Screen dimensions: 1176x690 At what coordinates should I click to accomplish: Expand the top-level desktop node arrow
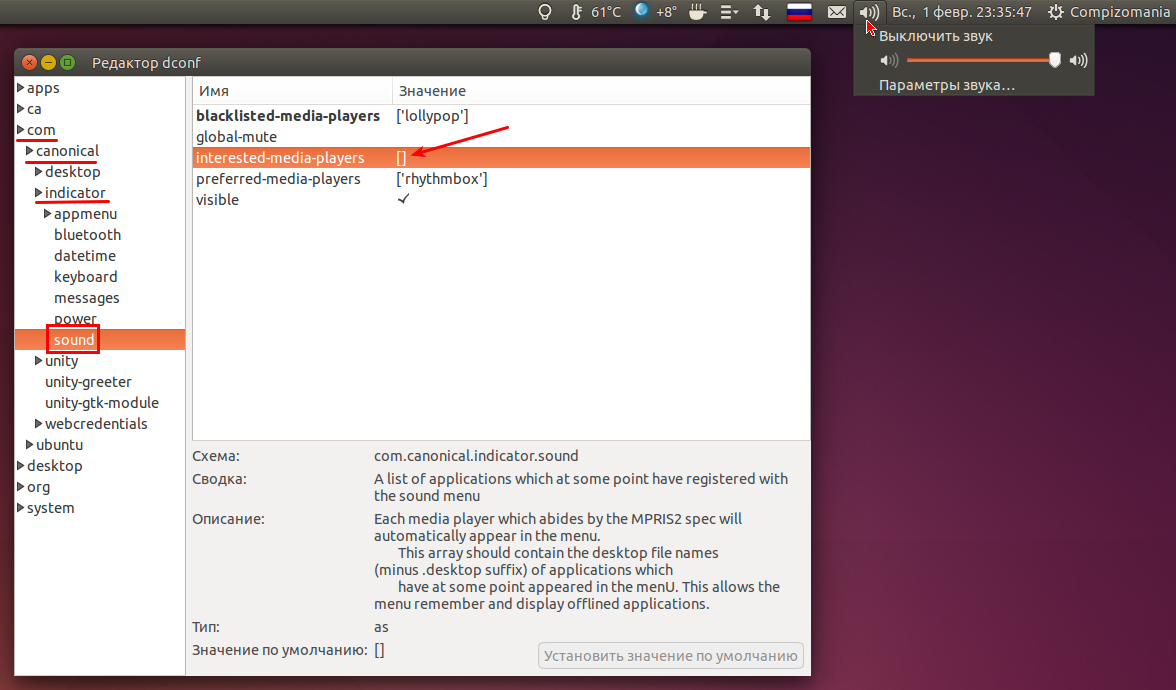(20, 466)
